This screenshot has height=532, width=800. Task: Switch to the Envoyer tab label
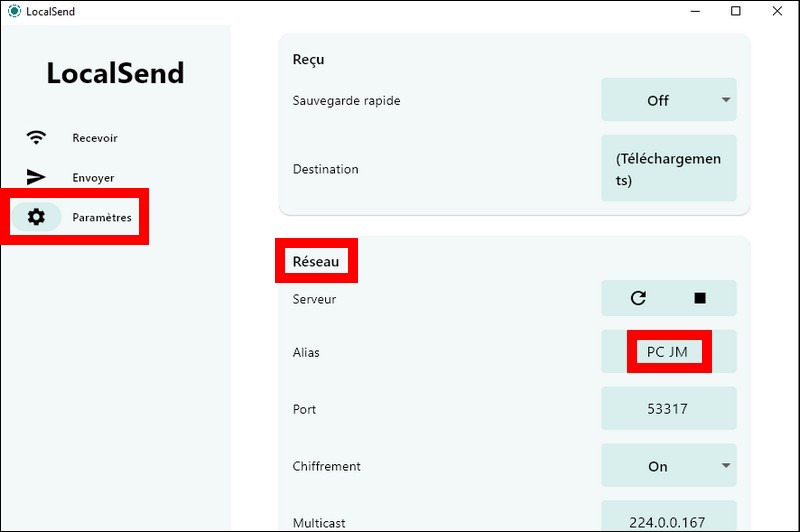(93, 178)
